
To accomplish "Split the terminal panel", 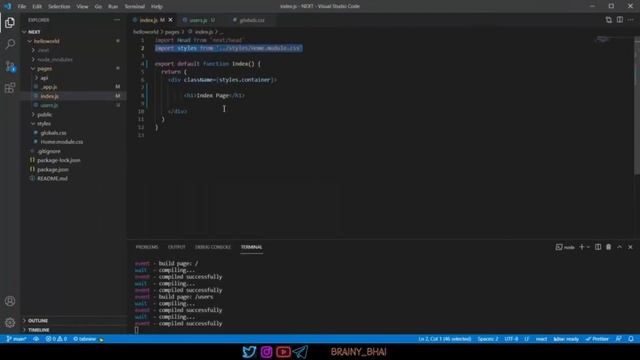I will point(598,247).
